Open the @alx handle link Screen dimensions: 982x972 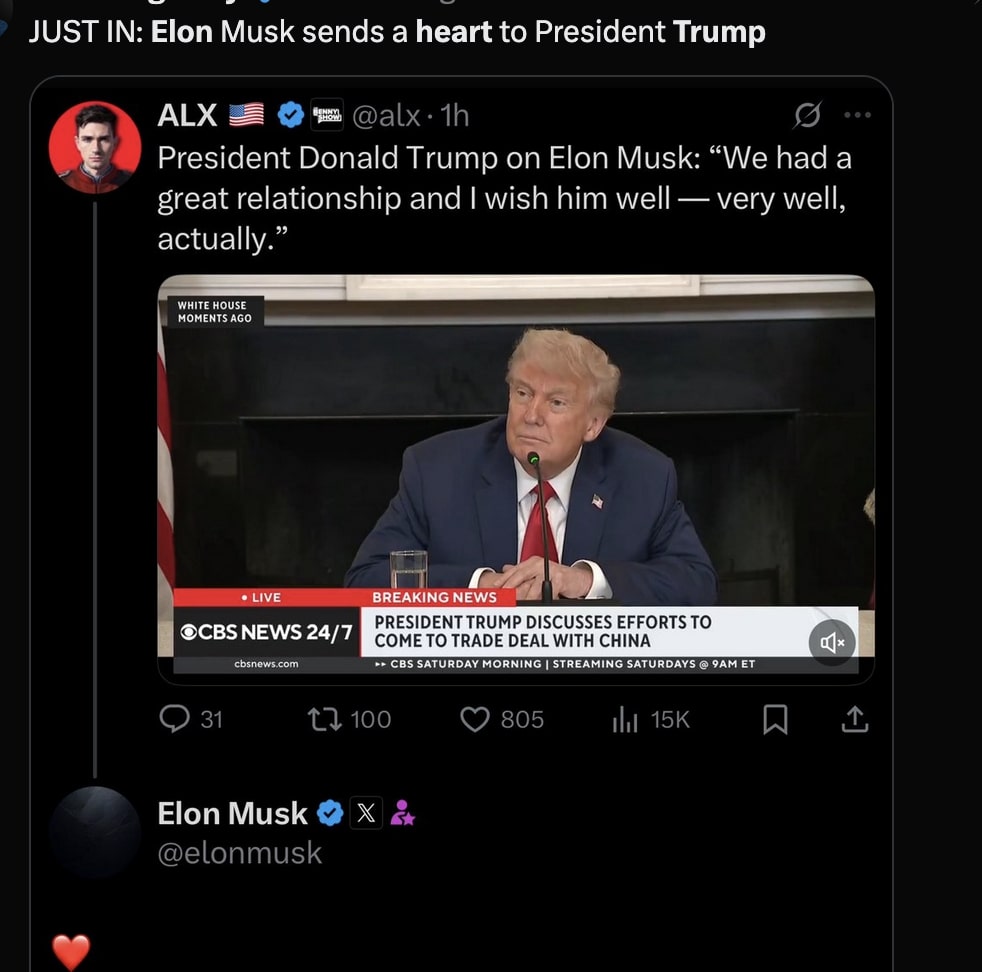pos(386,116)
